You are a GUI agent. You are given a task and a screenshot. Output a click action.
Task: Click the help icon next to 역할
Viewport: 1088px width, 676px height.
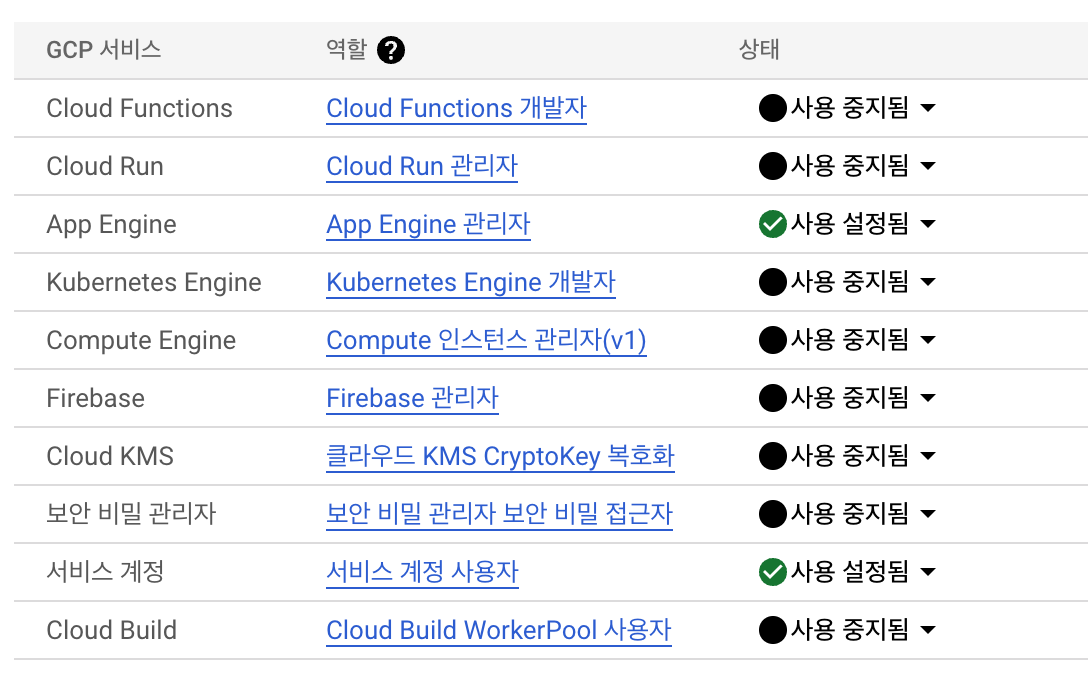[391, 50]
